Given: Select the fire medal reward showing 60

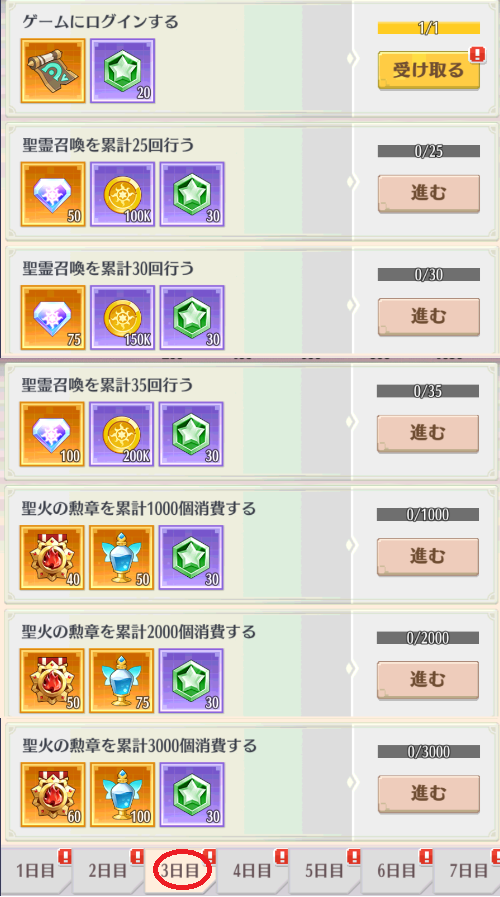Looking at the screenshot, I should tap(53, 795).
